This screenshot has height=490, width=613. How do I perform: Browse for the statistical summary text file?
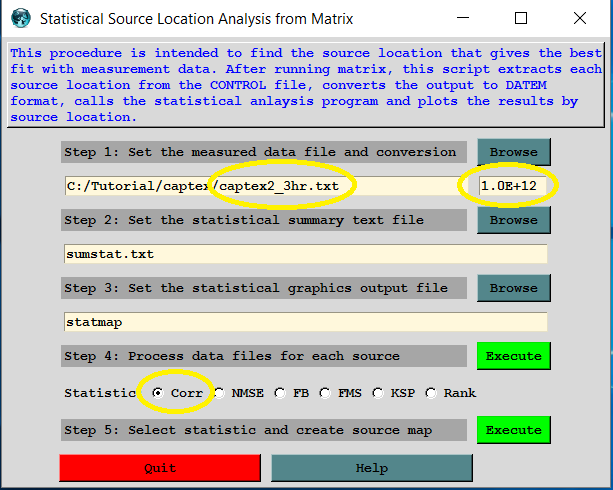(x=513, y=220)
